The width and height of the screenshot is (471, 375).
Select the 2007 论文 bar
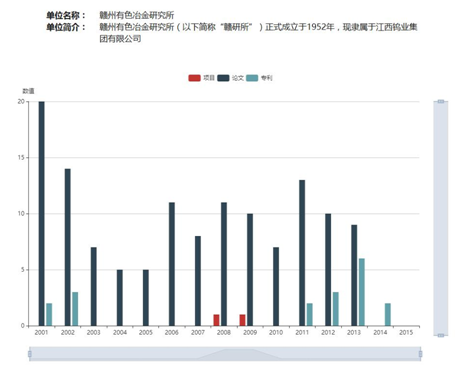[198, 281]
